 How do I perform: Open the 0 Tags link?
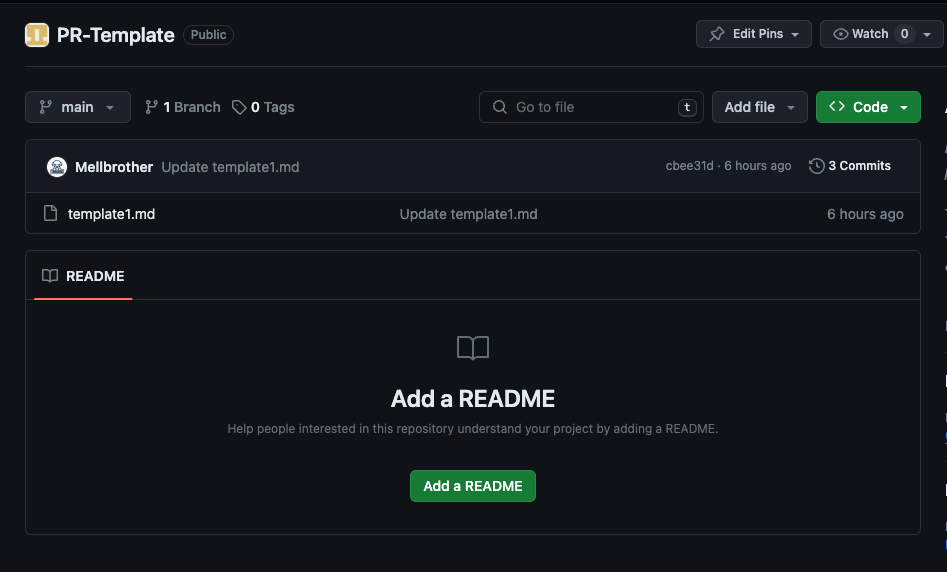263,107
